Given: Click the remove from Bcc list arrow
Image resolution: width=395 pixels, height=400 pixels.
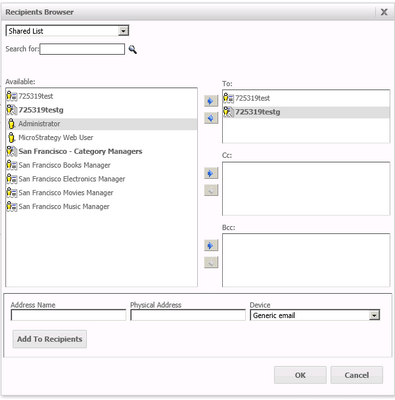Looking at the screenshot, I should tap(211, 262).
